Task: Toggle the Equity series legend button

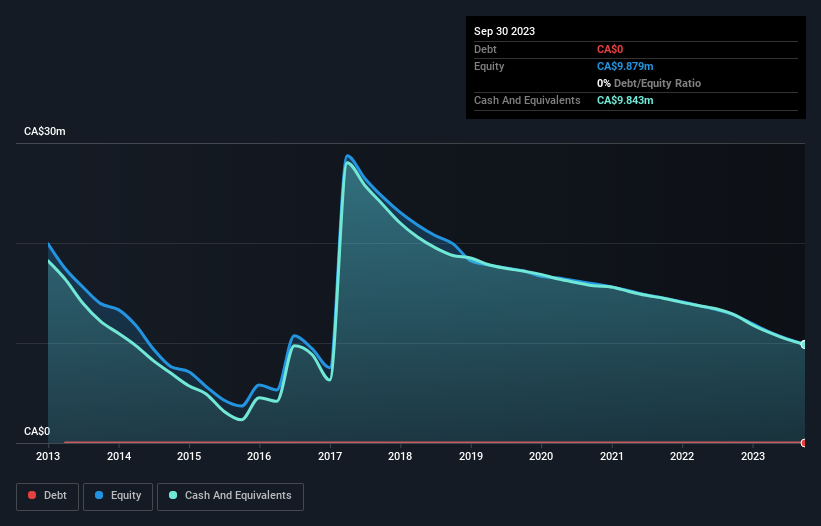Action: click(118, 496)
